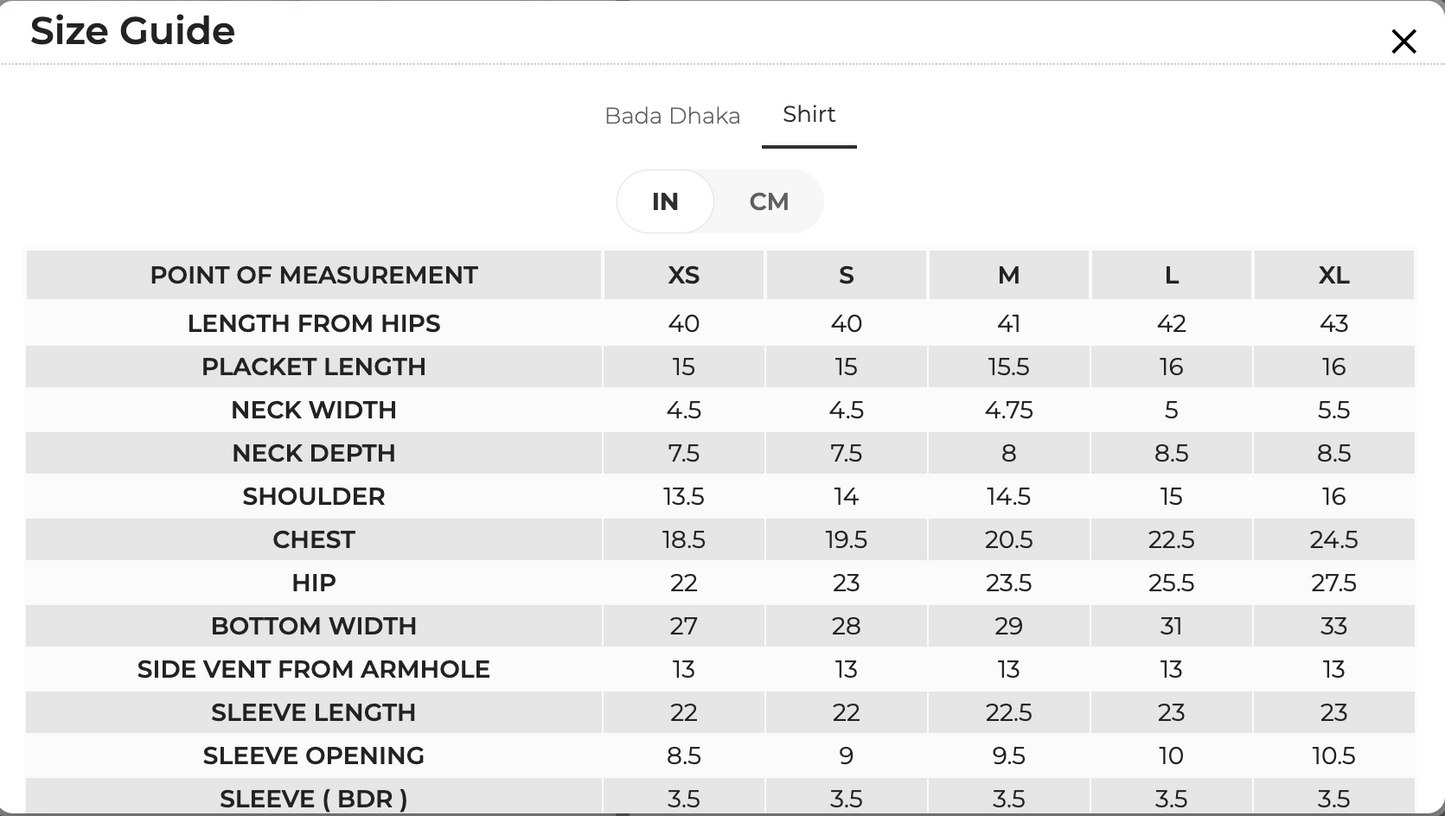Click the Sleeve Opening row label
1445x816 pixels.
click(314, 756)
